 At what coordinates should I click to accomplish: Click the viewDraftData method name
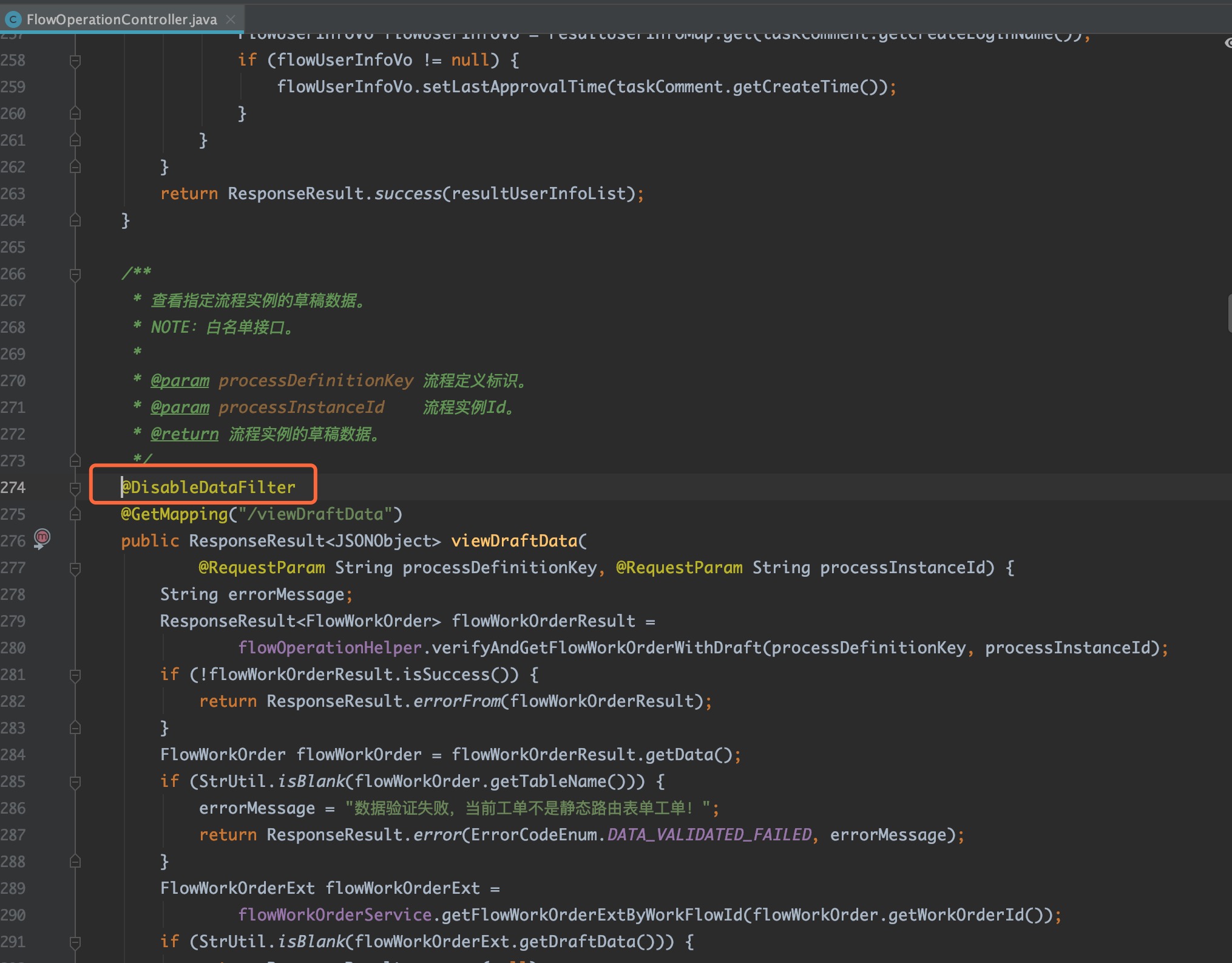click(514, 541)
